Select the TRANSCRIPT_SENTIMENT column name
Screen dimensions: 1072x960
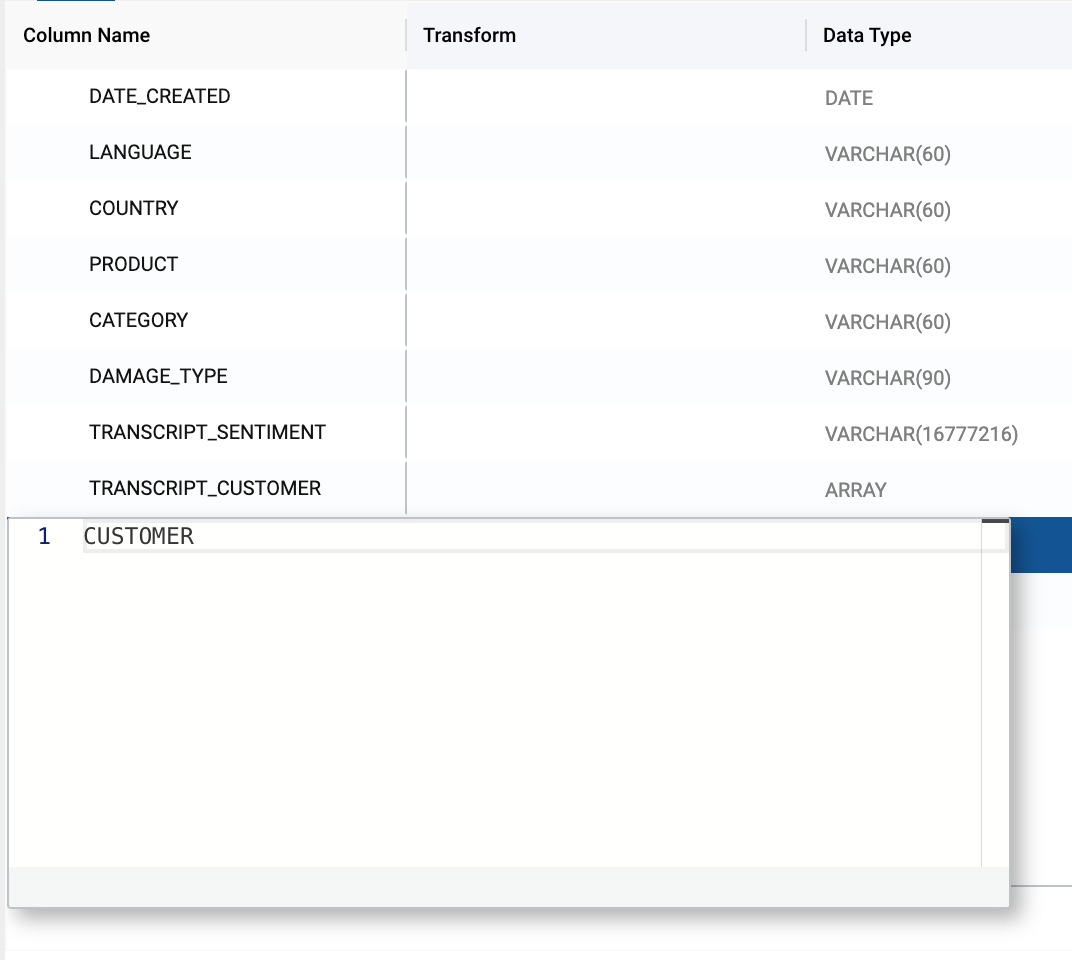tap(207, 433)
